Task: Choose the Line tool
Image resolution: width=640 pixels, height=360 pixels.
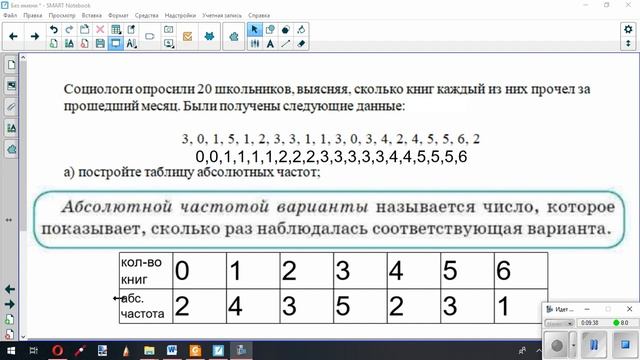Action: tap(285, 43)
